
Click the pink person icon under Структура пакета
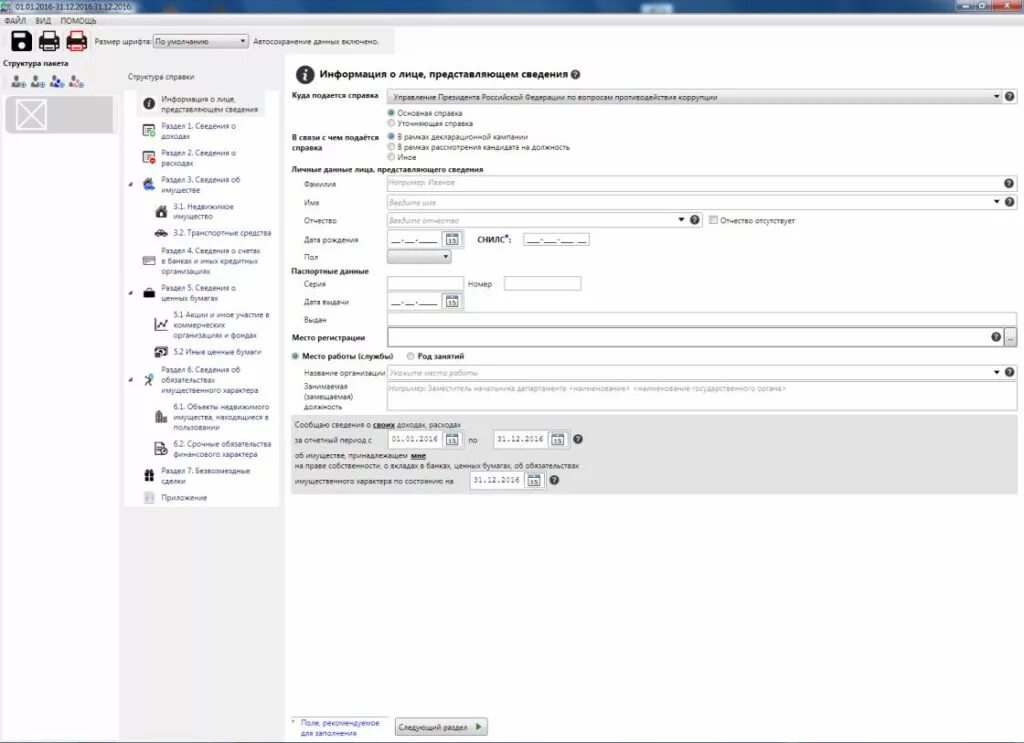coord(76,82)
